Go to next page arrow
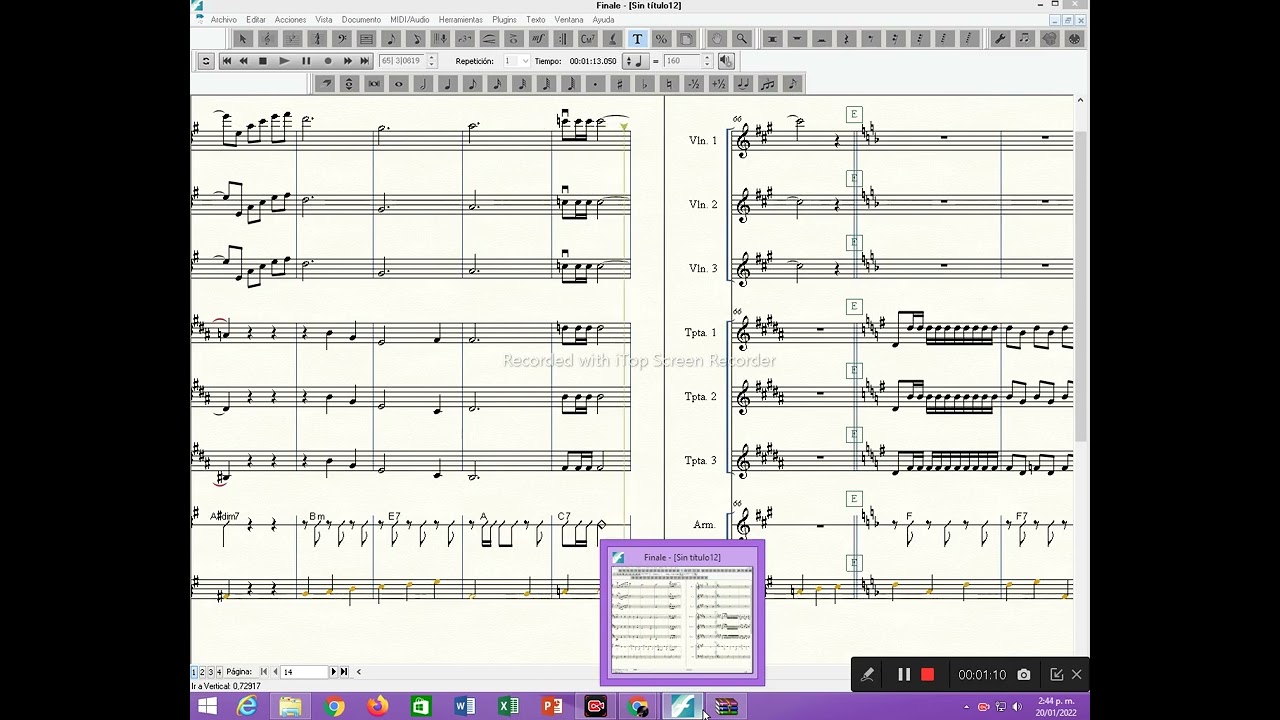Viewport: 1280px width, 720px height. pos(334,672)
